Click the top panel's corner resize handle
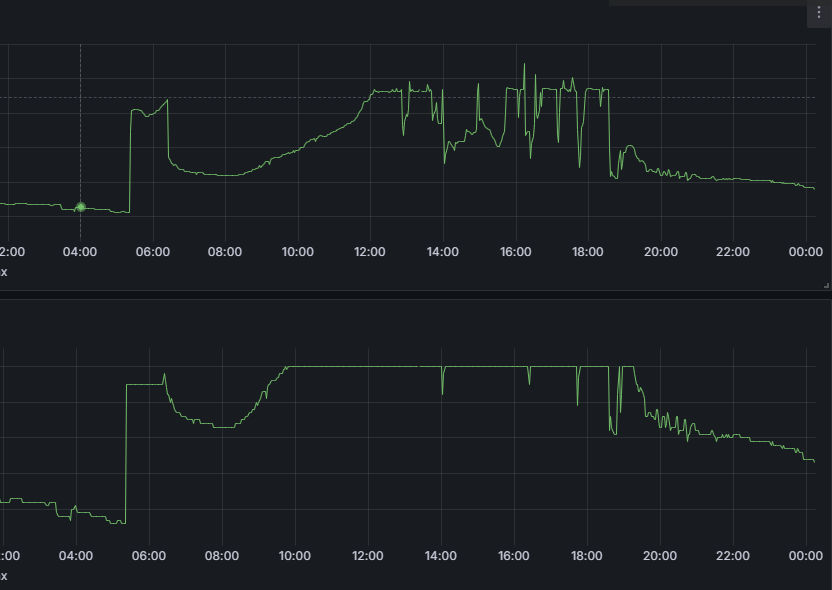This screenshot has width=832, height=590. coord(825,285)
